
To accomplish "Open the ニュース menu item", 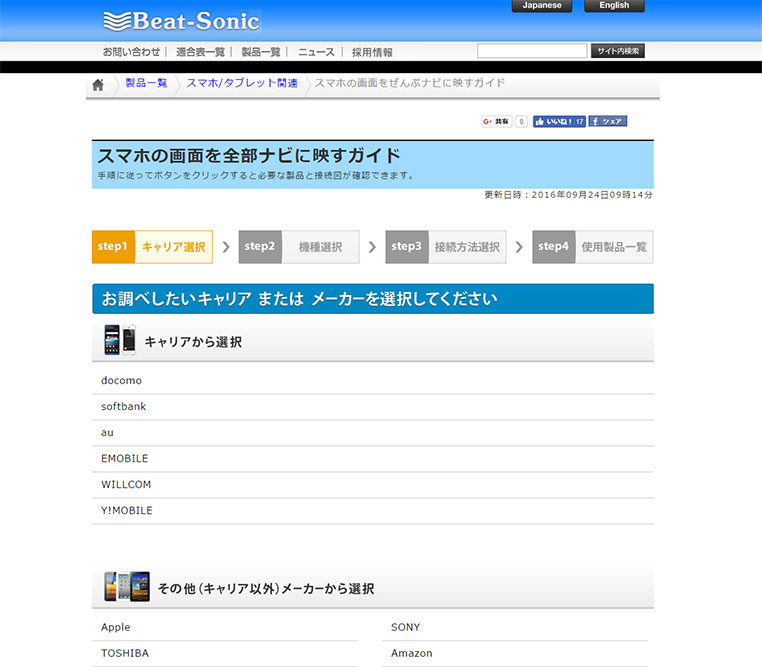I will (x=316, y=52).
